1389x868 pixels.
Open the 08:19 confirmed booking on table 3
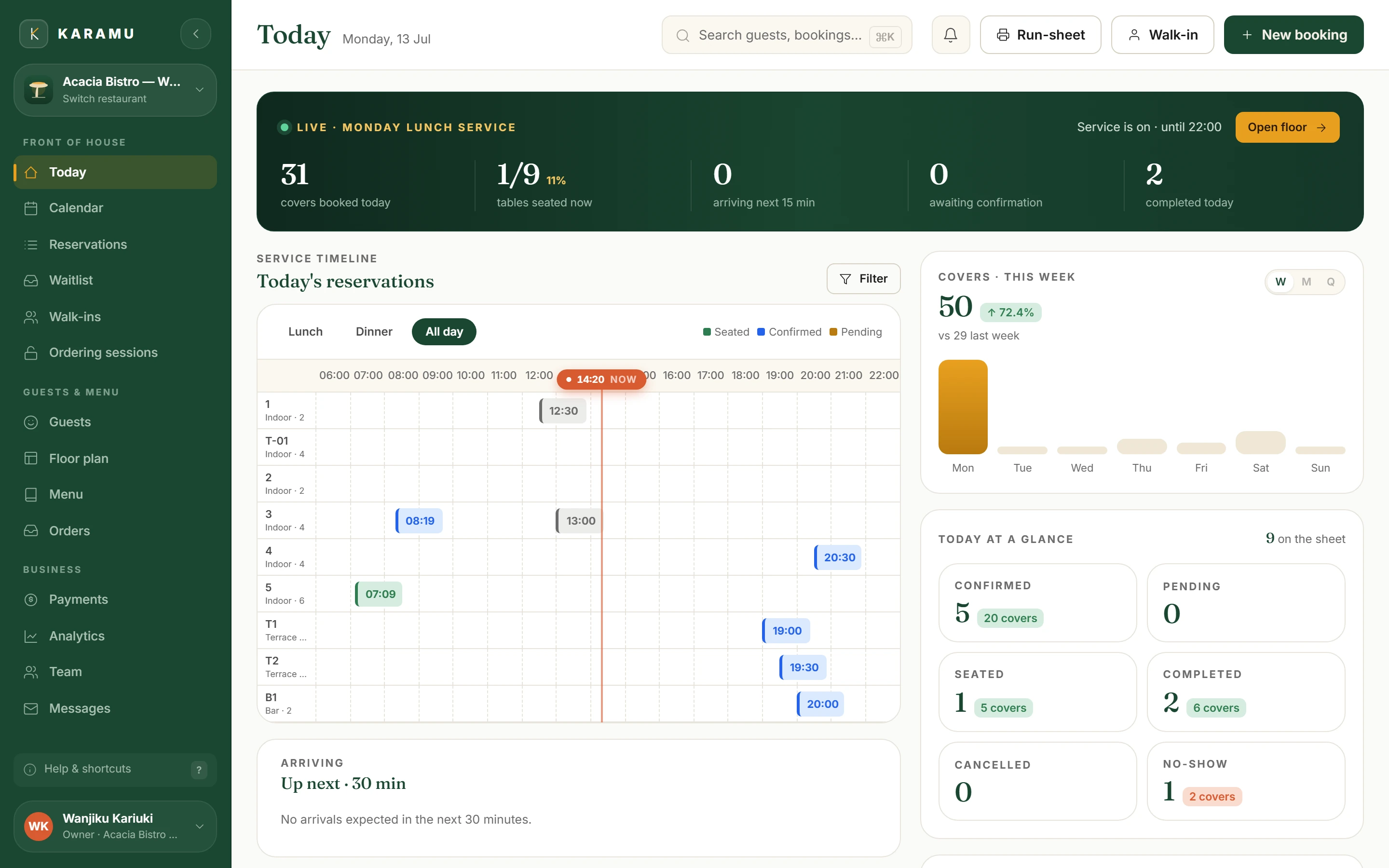pos(419,521)
